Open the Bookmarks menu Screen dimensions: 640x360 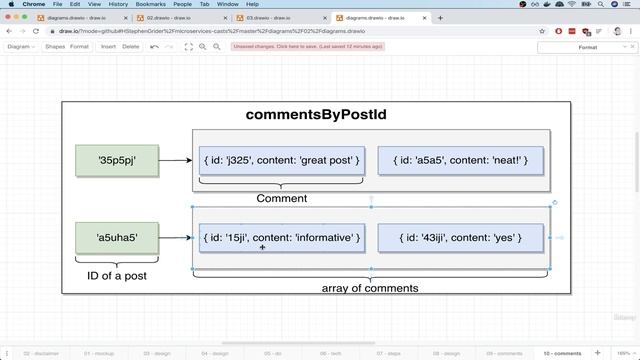point(151,4)
